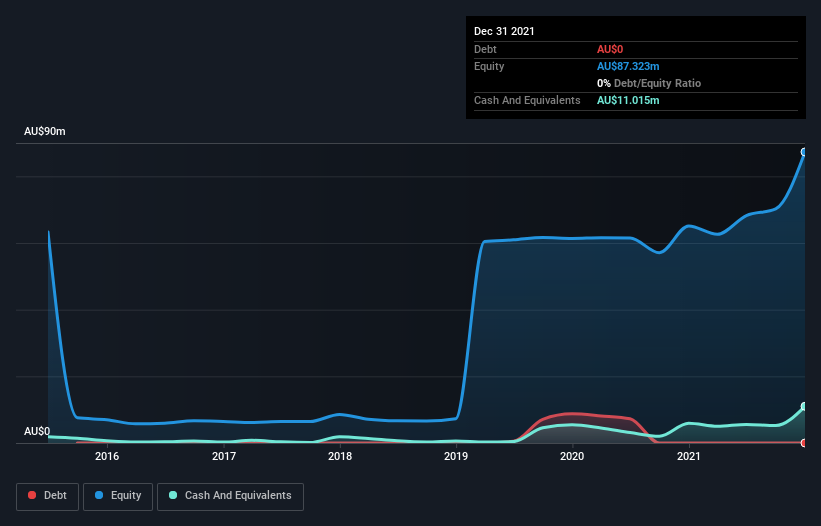Click the 2019 x-axis label

pyautogui.click(x=456, y=456)
